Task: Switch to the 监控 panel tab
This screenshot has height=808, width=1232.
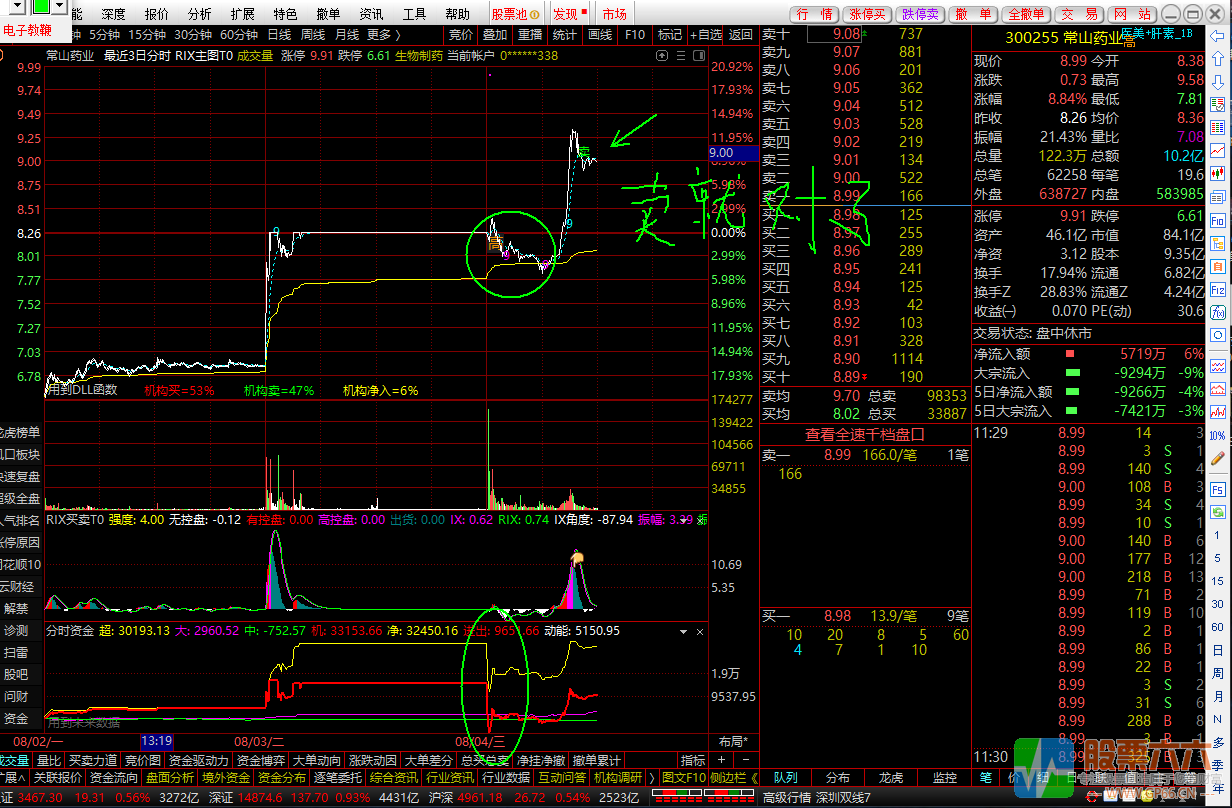Action: tap(944, 777)
